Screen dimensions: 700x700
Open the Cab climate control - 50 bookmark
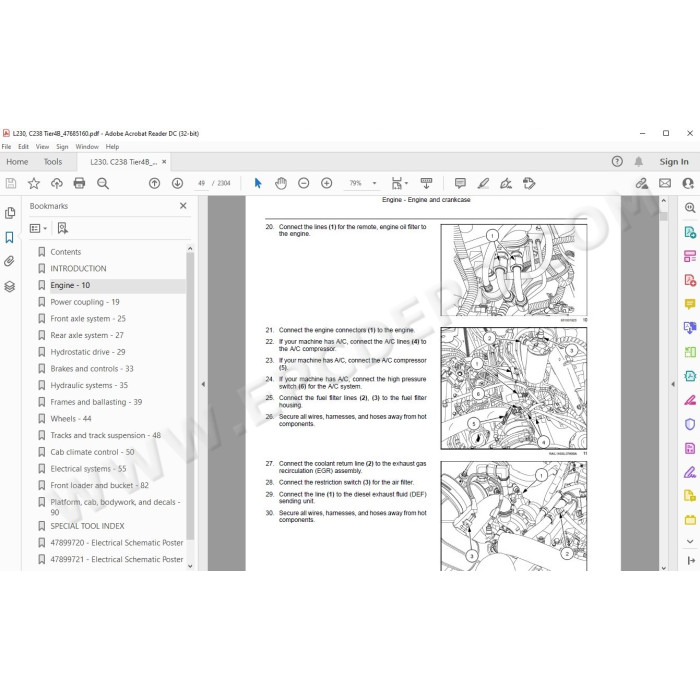pos(92,452)
